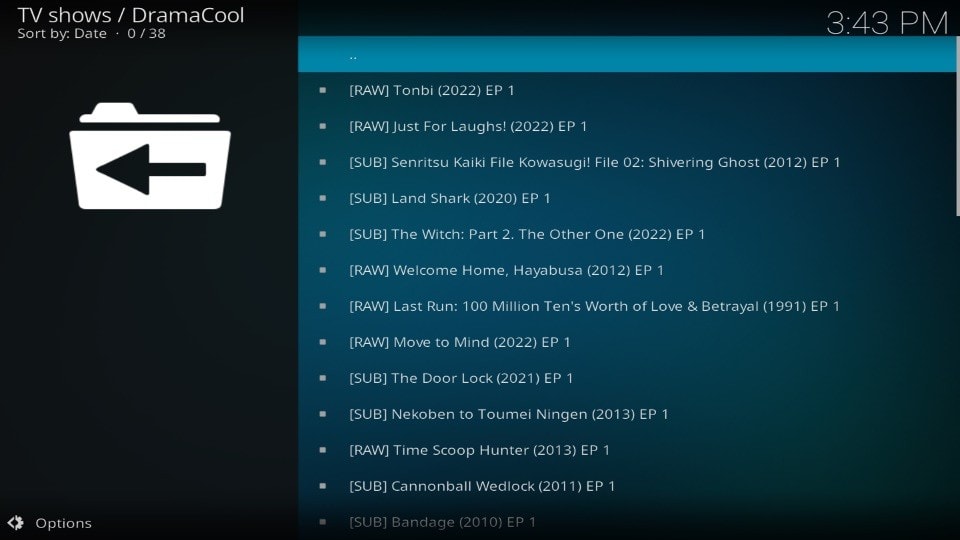Image resolution: width=960 pixels, height=540 pixels.
Task: Click the bullet icon beside Cannonball Wedlock
Action: 323,486
